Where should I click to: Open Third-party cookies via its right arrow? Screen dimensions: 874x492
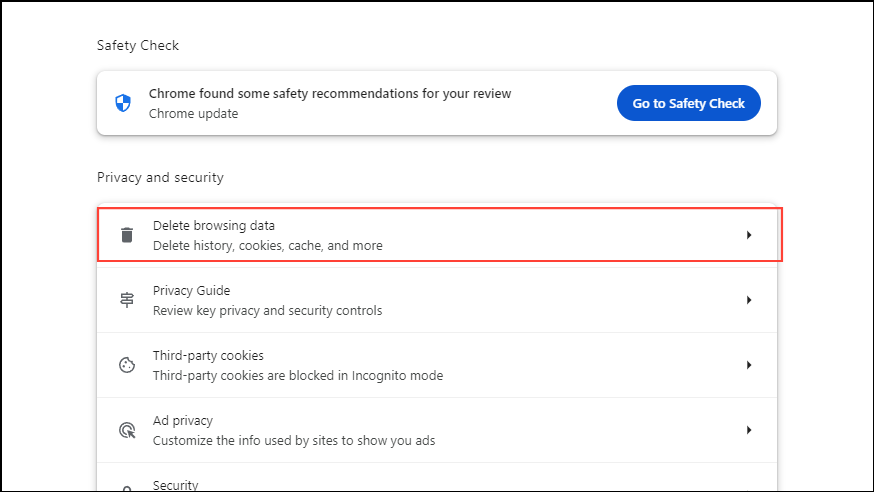pyautogui.click(x=748, y=365)
